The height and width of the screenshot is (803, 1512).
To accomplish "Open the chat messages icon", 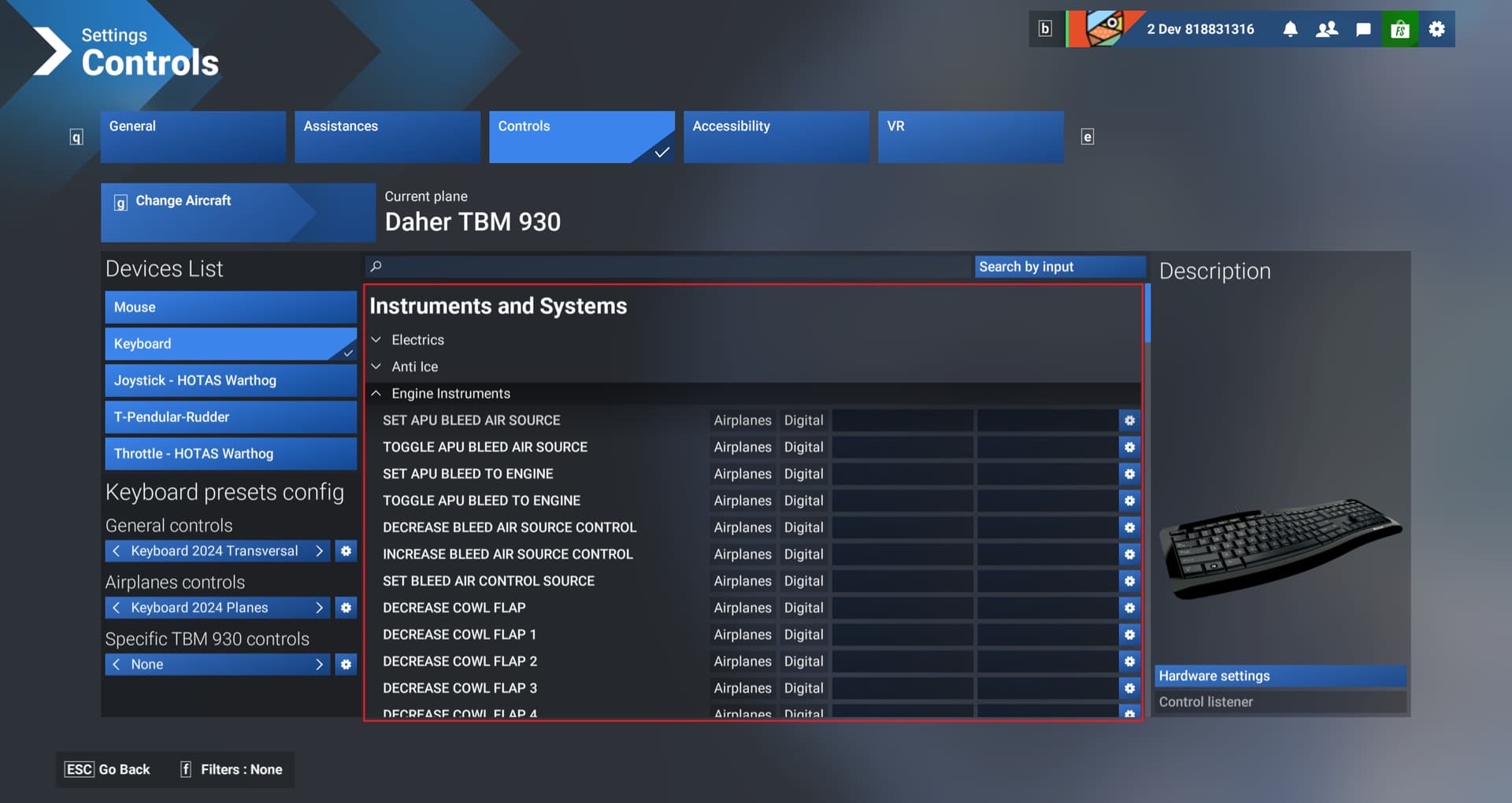I will [x=1364, y=28].
